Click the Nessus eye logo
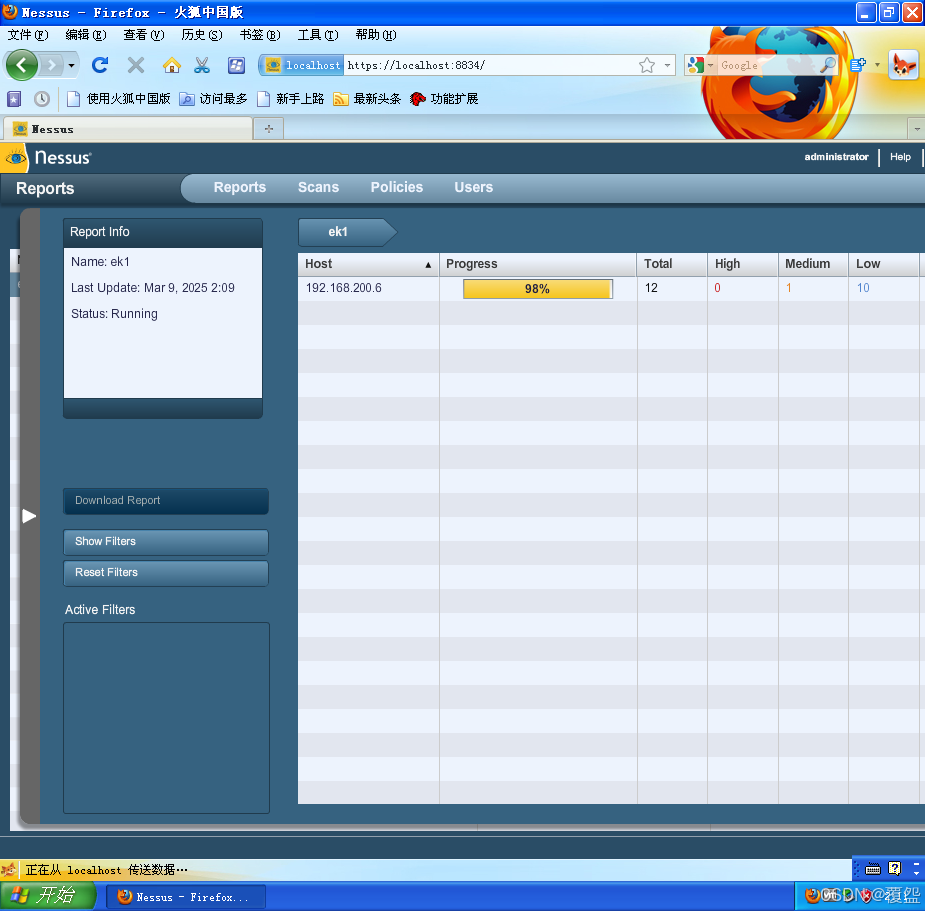This screenshot has height=911, width=925. pos(16,158)
